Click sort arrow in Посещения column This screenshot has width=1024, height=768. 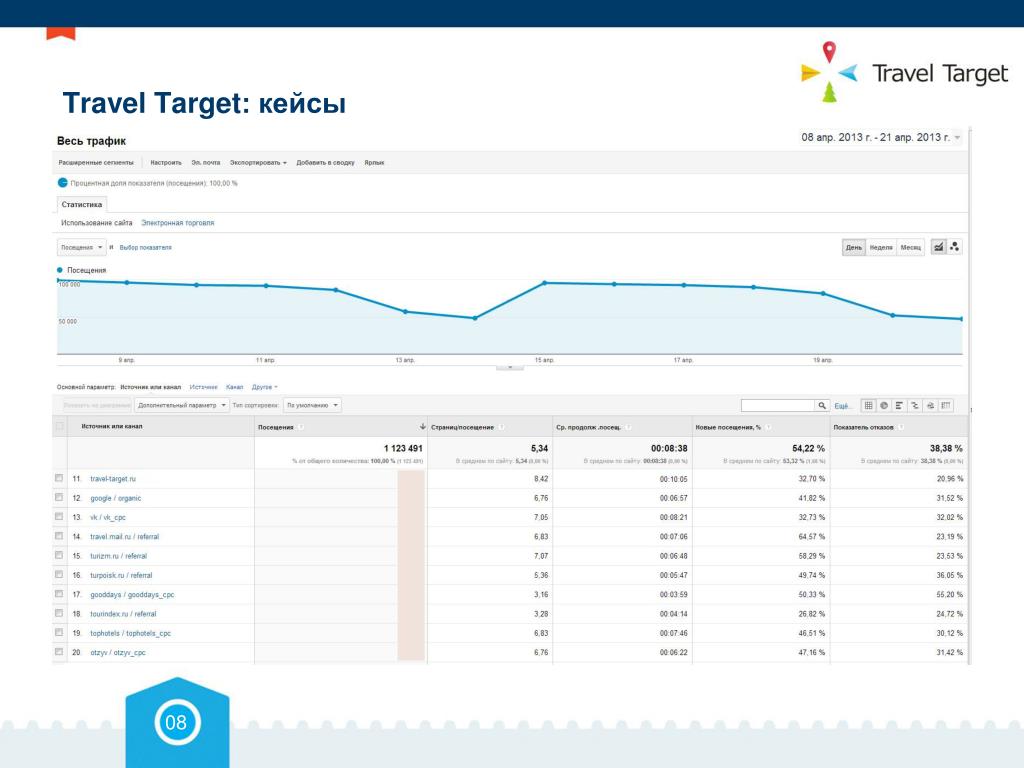(423, 426)
